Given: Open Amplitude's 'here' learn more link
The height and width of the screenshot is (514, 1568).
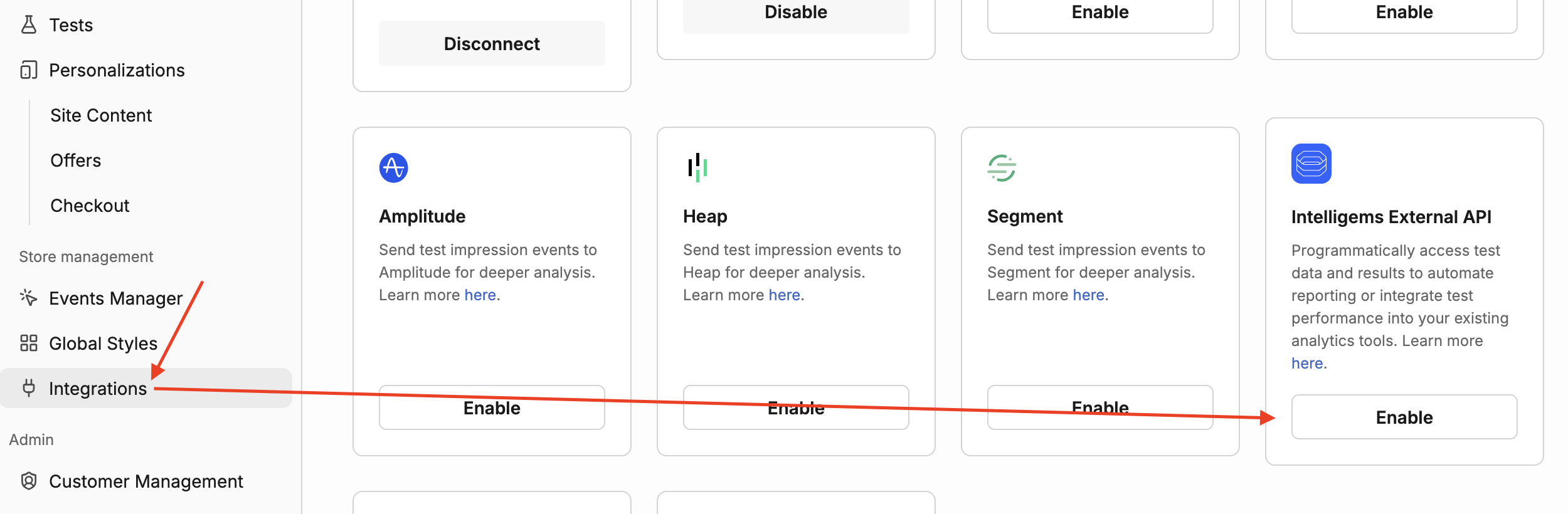Looking at the screenshot, I should [480, 295].
